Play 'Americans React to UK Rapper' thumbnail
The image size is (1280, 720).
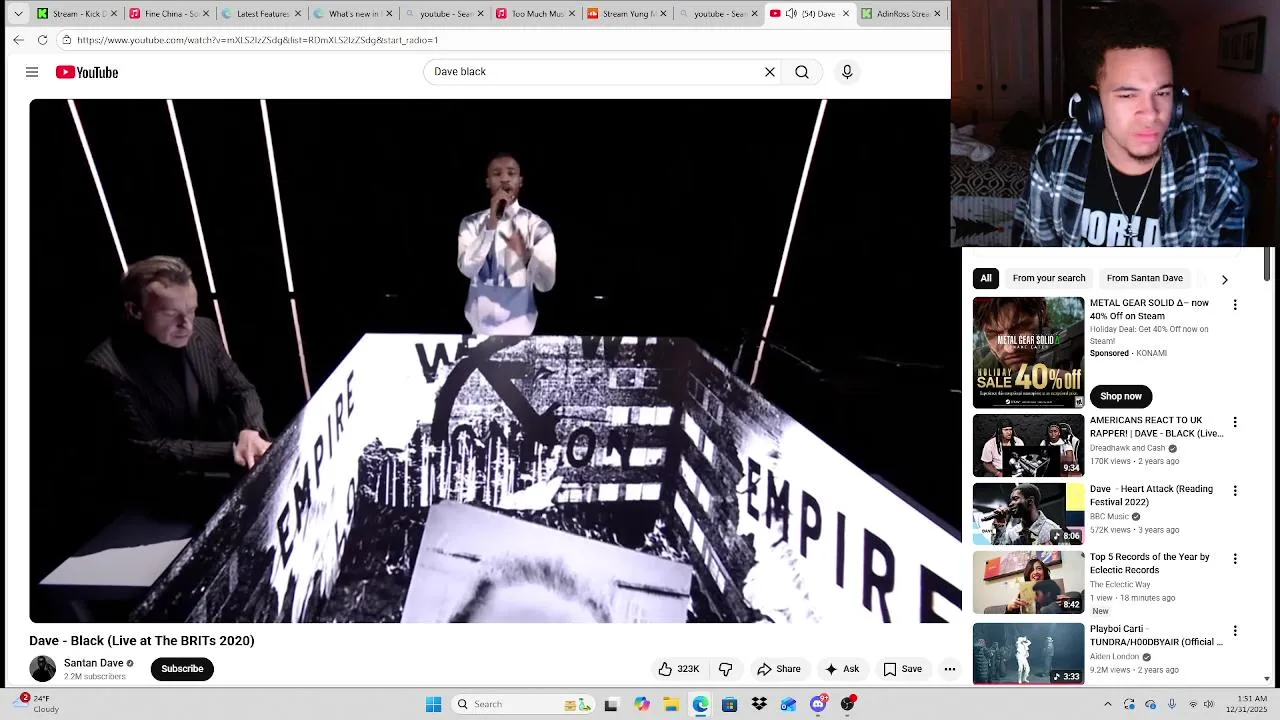(x=1028, y=446)
